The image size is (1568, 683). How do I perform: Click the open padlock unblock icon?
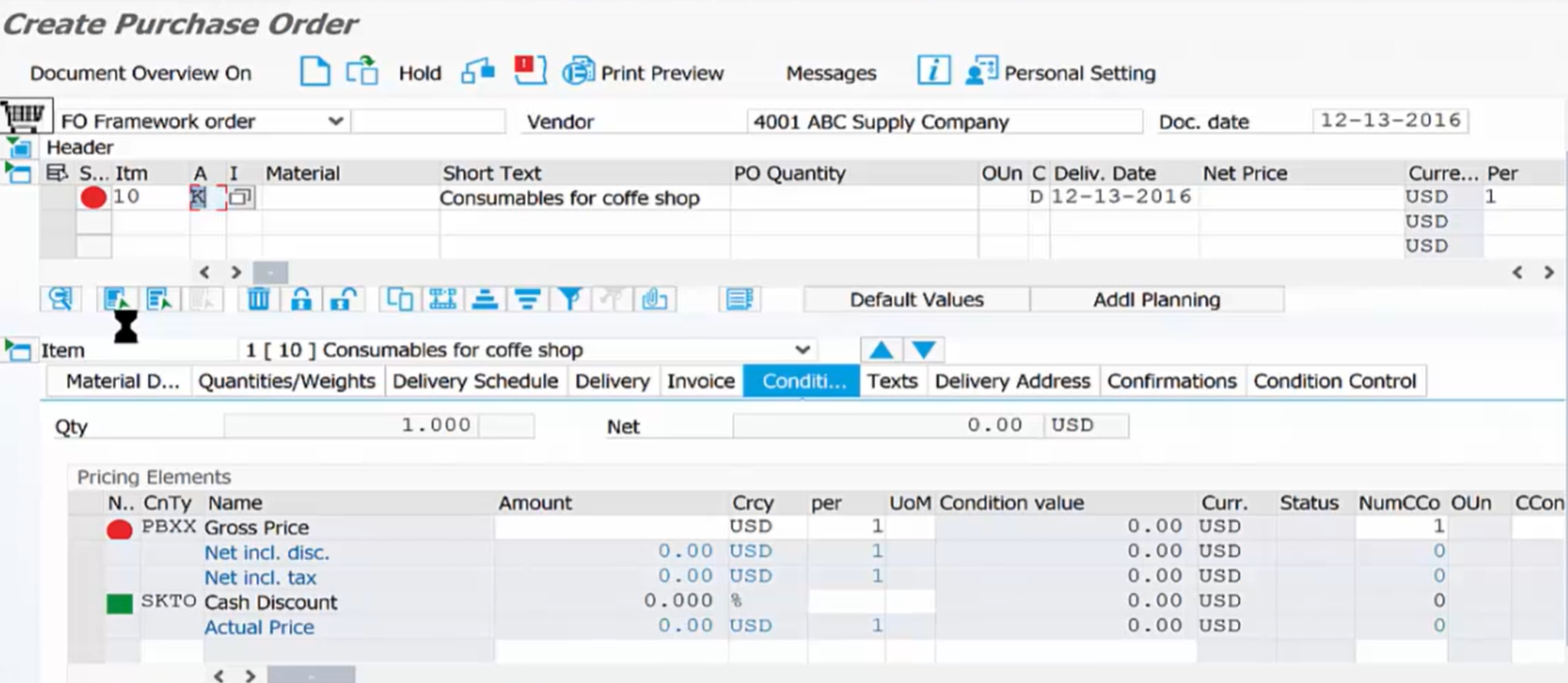click(343, 299)
